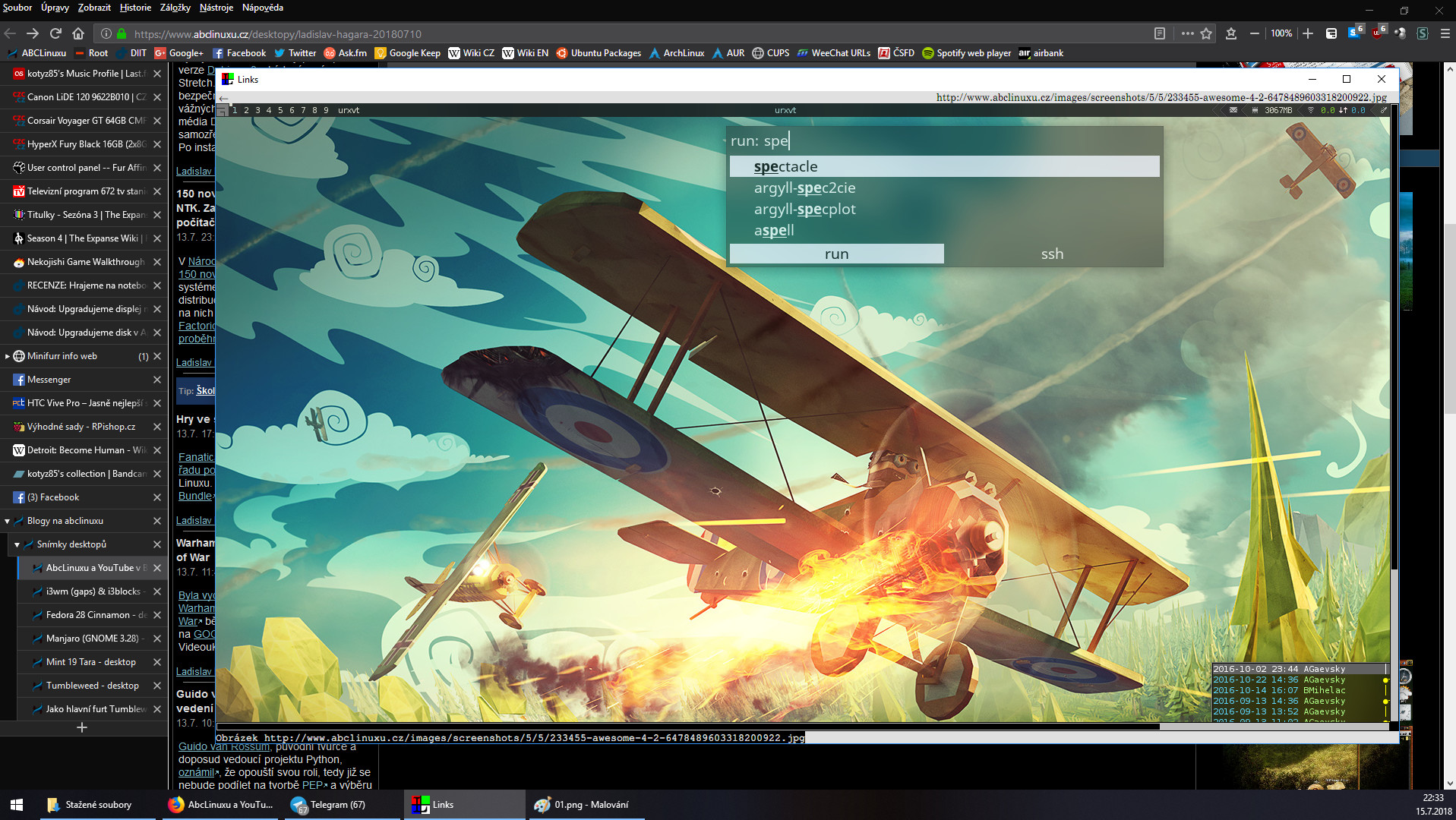Viewport: 1456px width, 820px height.
Task: Close the Manjaro (GNOME 3.28) tab
Action: (157, 639)
